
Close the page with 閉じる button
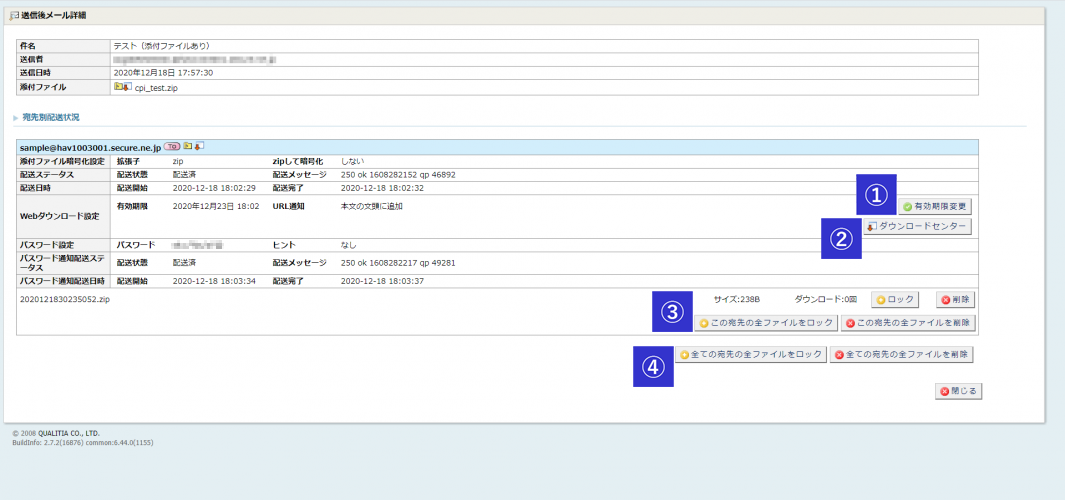[958, 391]
